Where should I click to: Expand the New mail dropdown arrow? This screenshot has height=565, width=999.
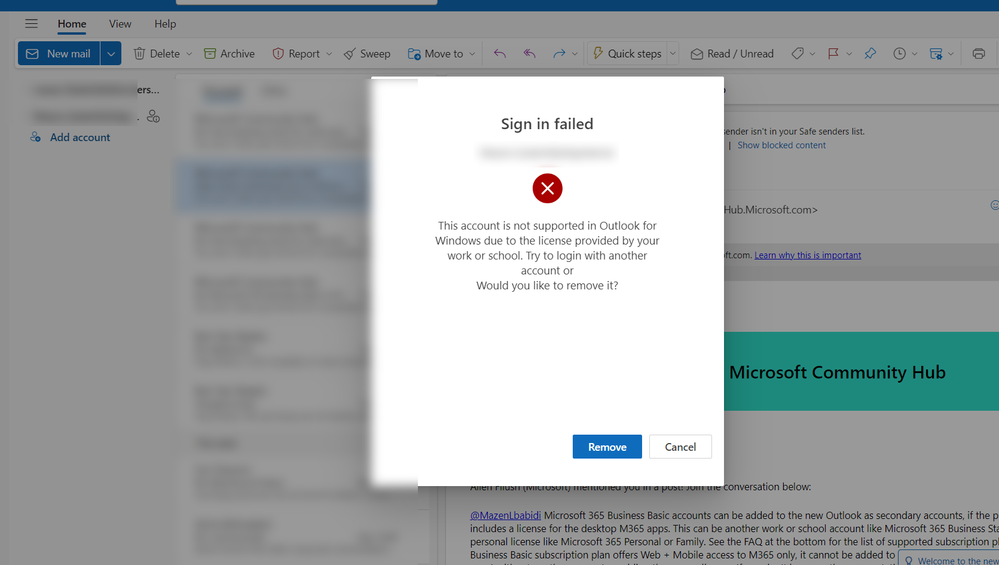coord(111,54)
